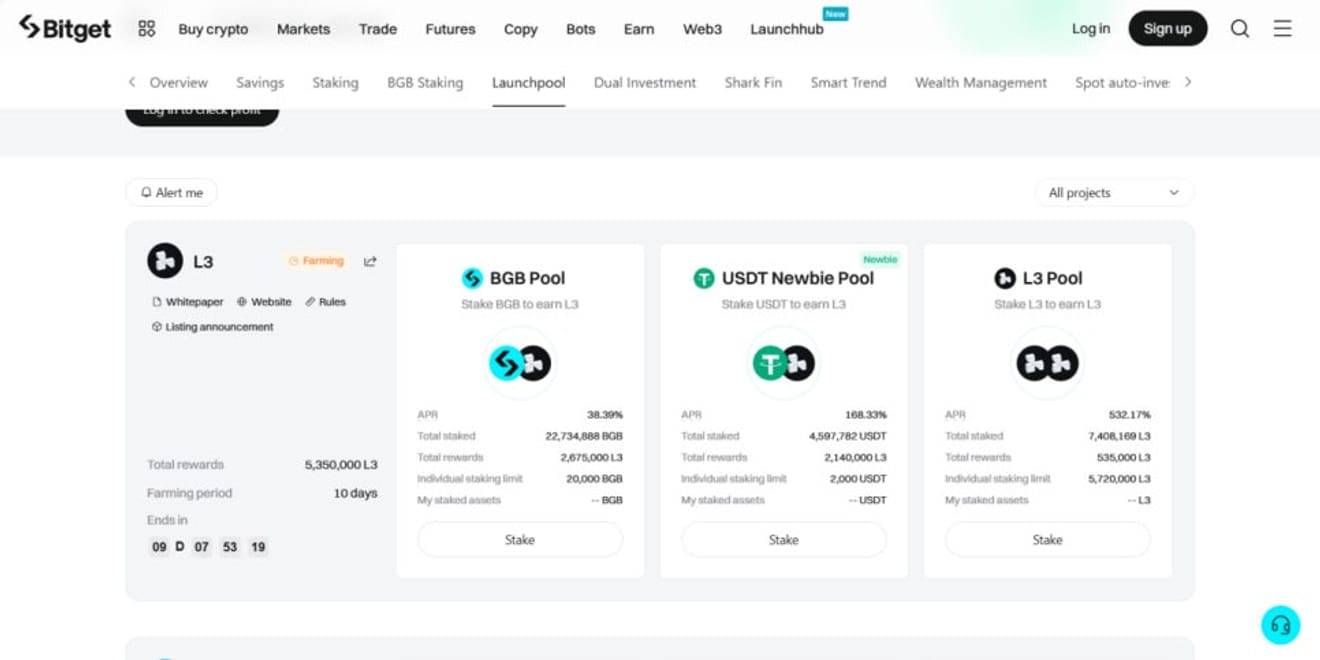The height and width of the screenshot is (660, 1320).
Task: Click the Bitget logo
Action: click(65, 28)
